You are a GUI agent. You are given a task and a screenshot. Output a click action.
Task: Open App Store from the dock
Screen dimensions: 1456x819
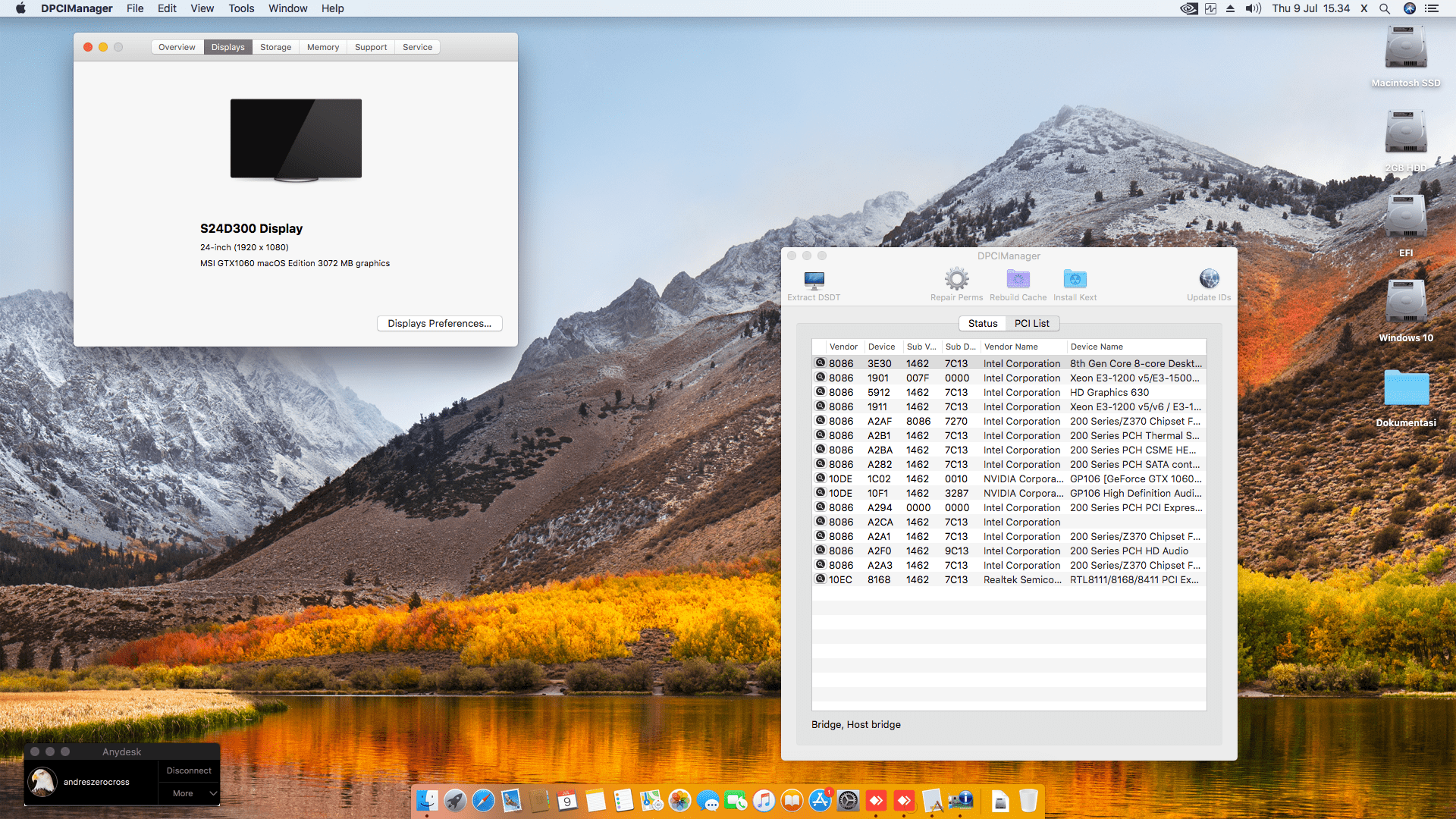(x=820, y=800)
